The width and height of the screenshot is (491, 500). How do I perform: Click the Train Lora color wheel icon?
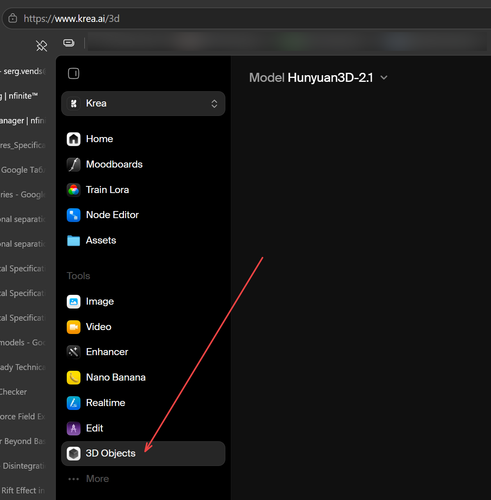74,190
